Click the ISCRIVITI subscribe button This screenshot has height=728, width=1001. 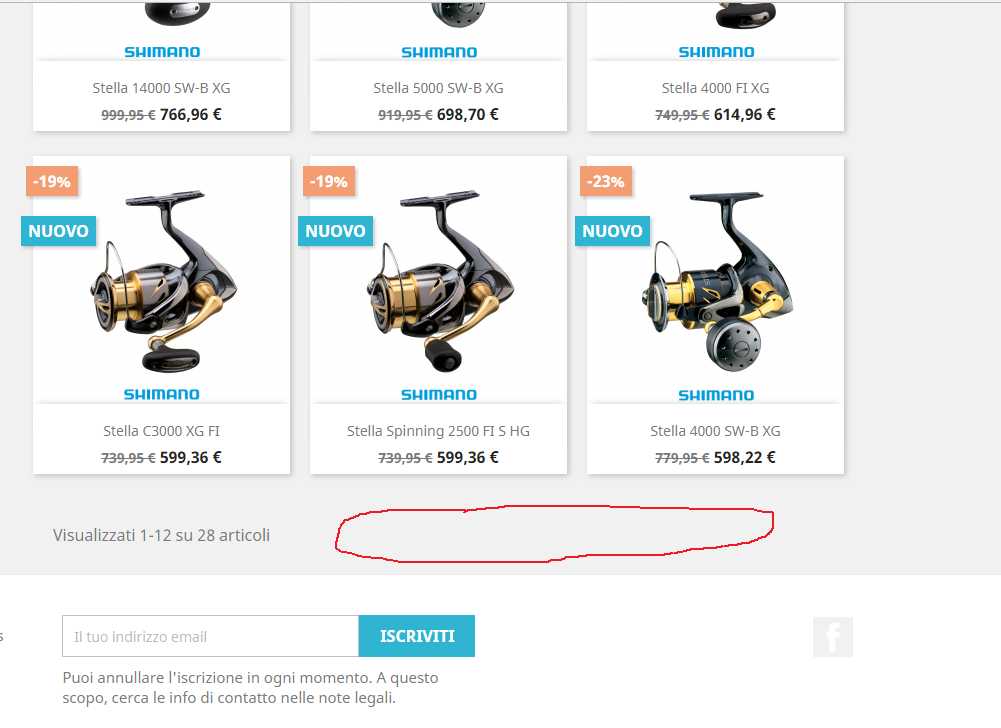(417, 636)
